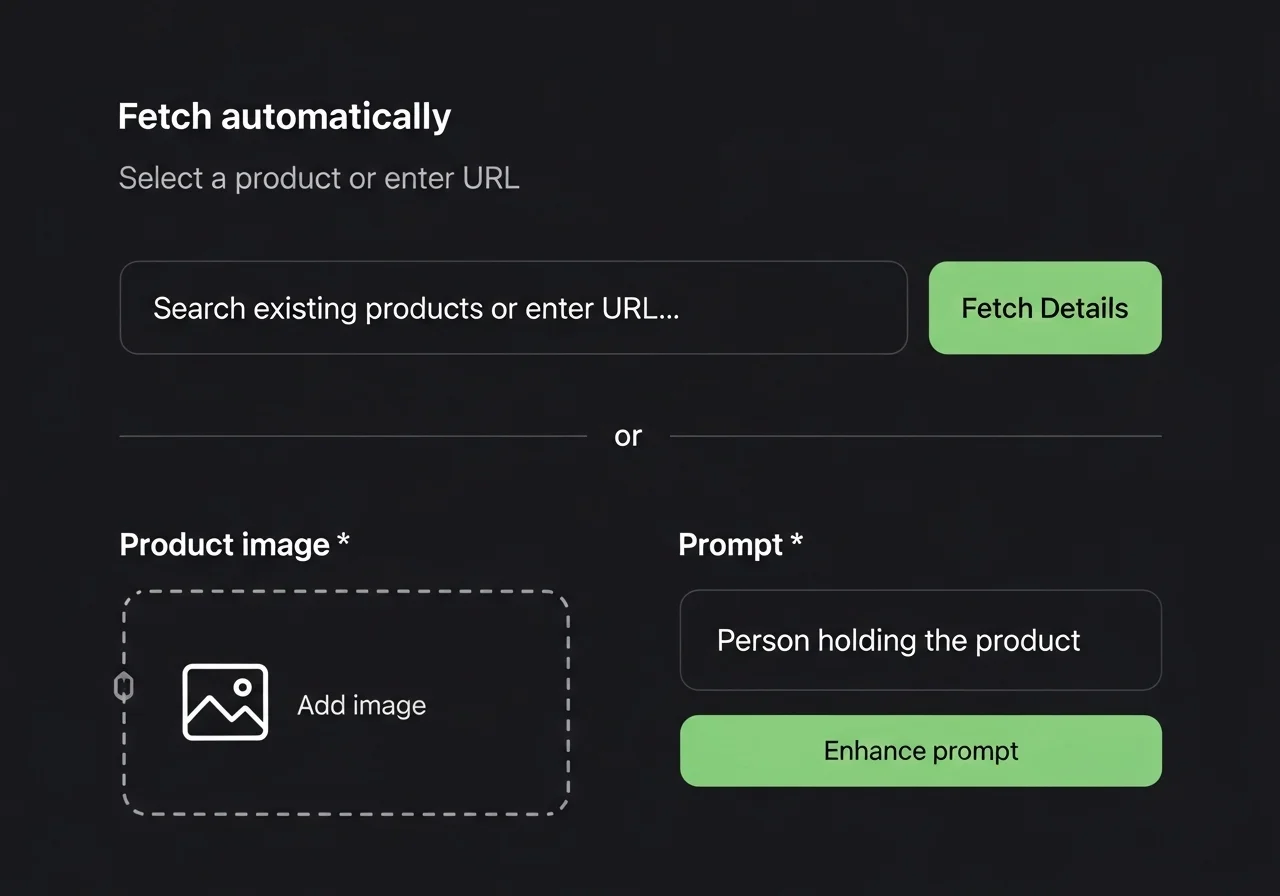This screenshot has width=1280, height=896.
Task: Click the mountain shape inside the image icon
Action: (218, 715)
